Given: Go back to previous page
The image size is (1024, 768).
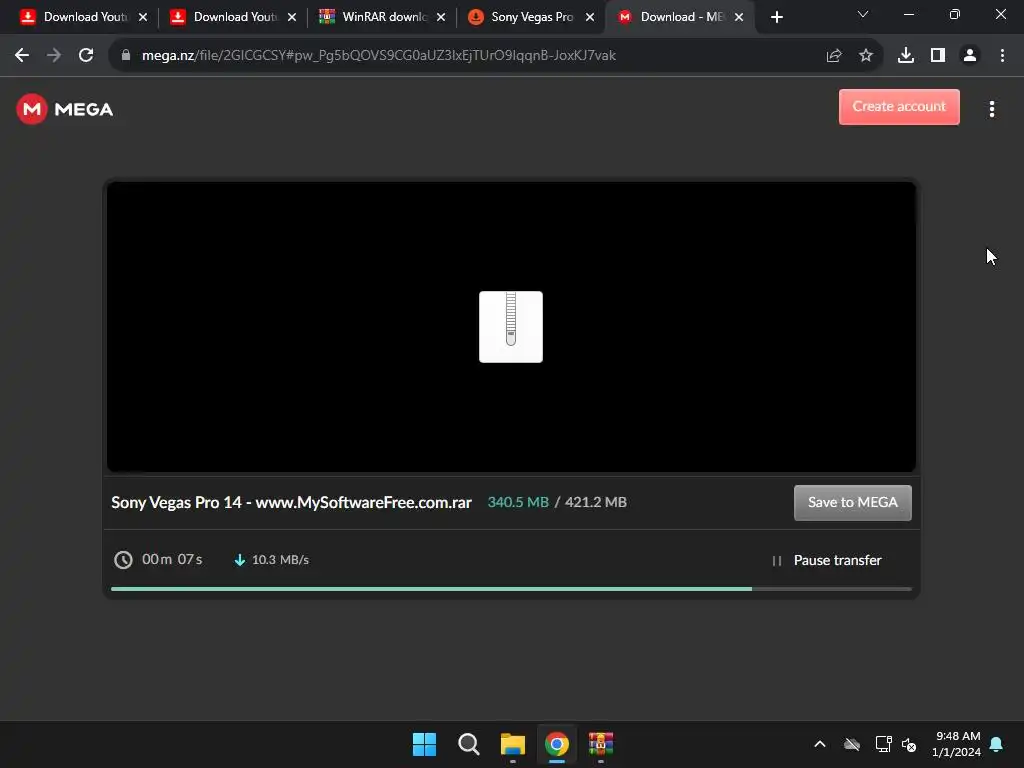Looking at the screenshot, I should (22, 56).
